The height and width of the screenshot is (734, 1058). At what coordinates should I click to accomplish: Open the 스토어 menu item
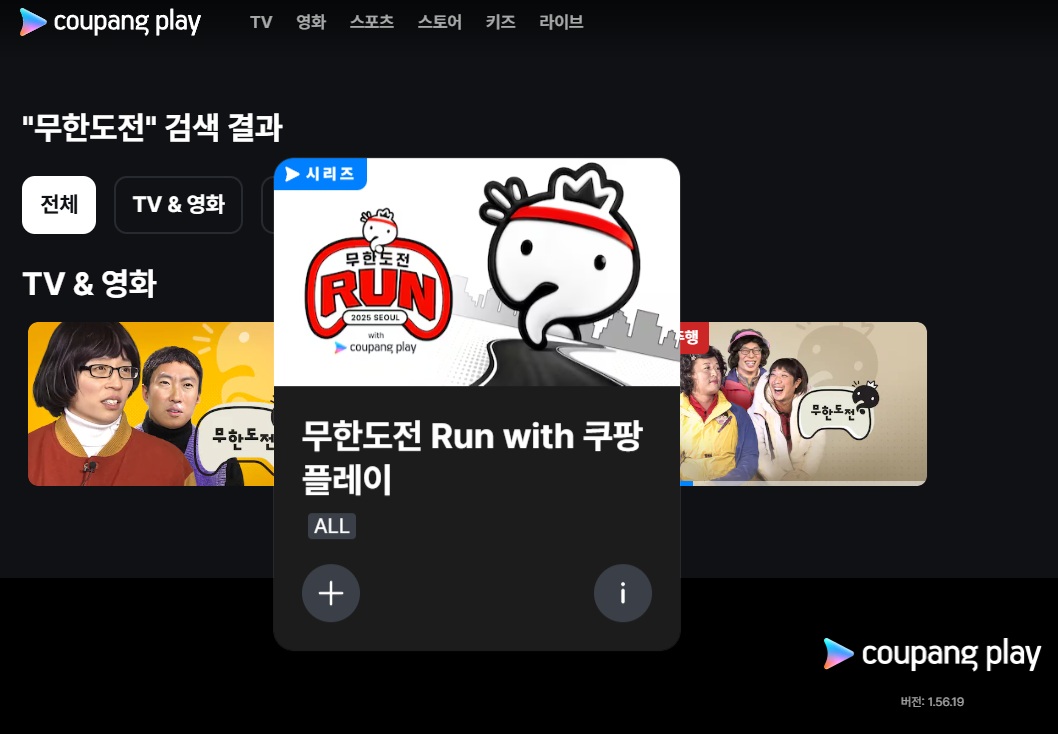pos(440,22)
